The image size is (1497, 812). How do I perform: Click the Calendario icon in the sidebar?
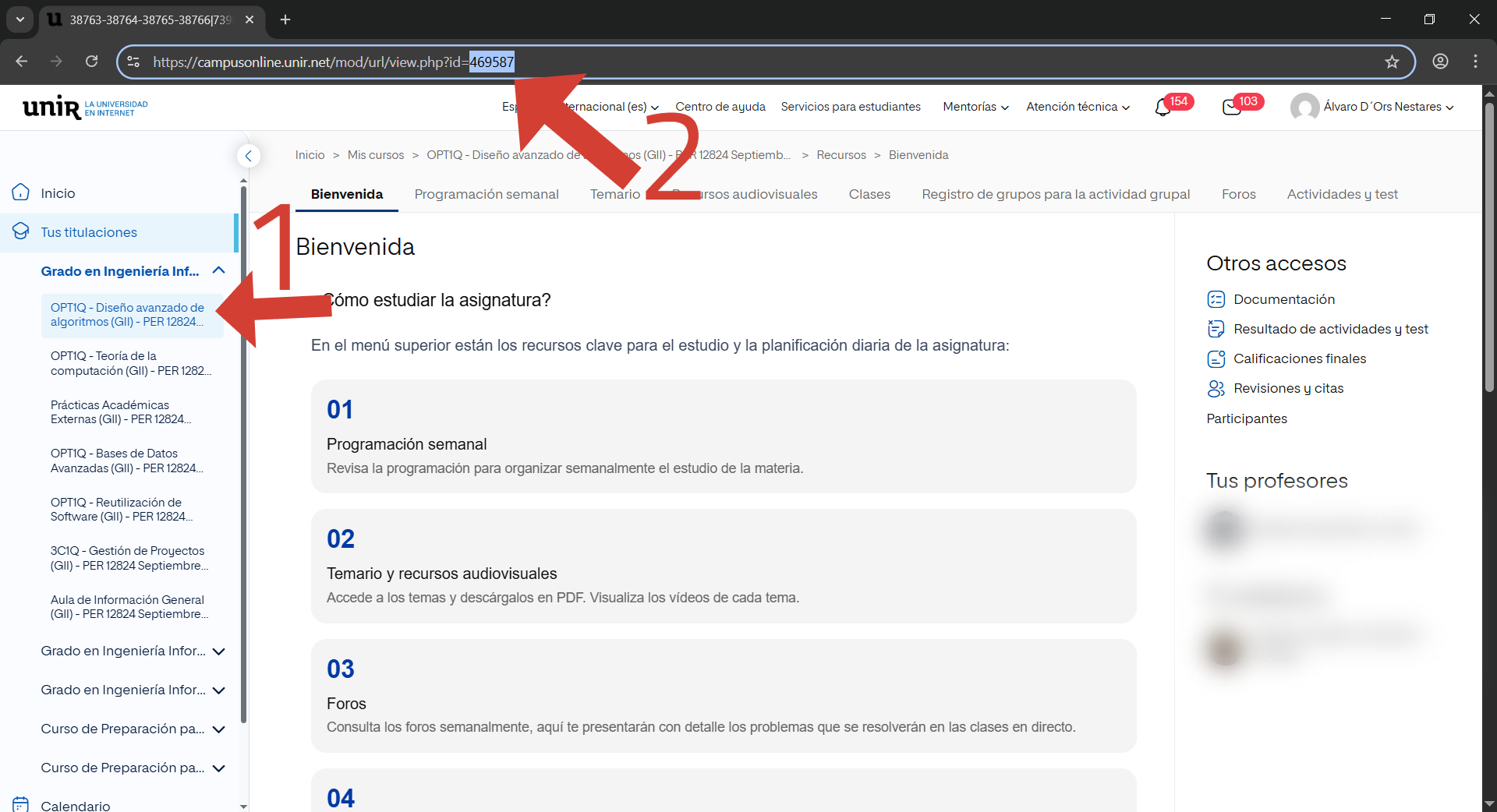coord(21,804)
